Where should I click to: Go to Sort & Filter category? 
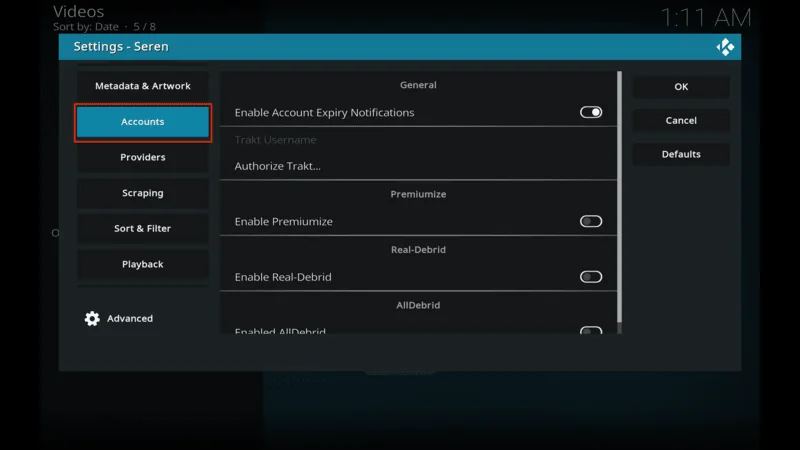coord(143,229)
